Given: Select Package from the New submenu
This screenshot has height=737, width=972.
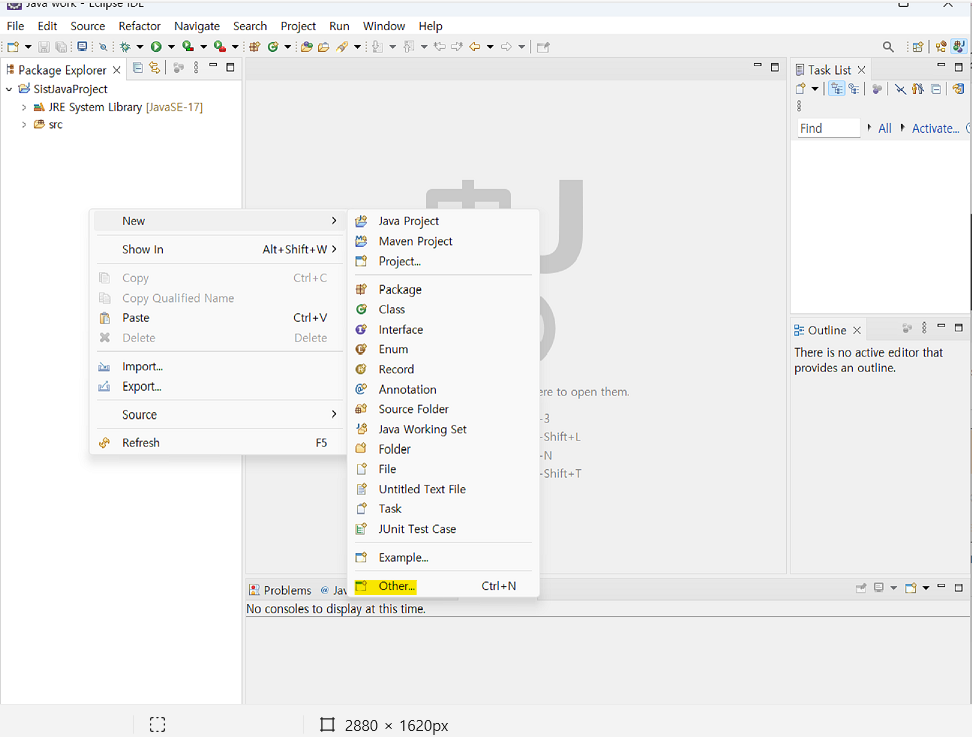Looking at the screenshot, I should click(x=443, y=289).
